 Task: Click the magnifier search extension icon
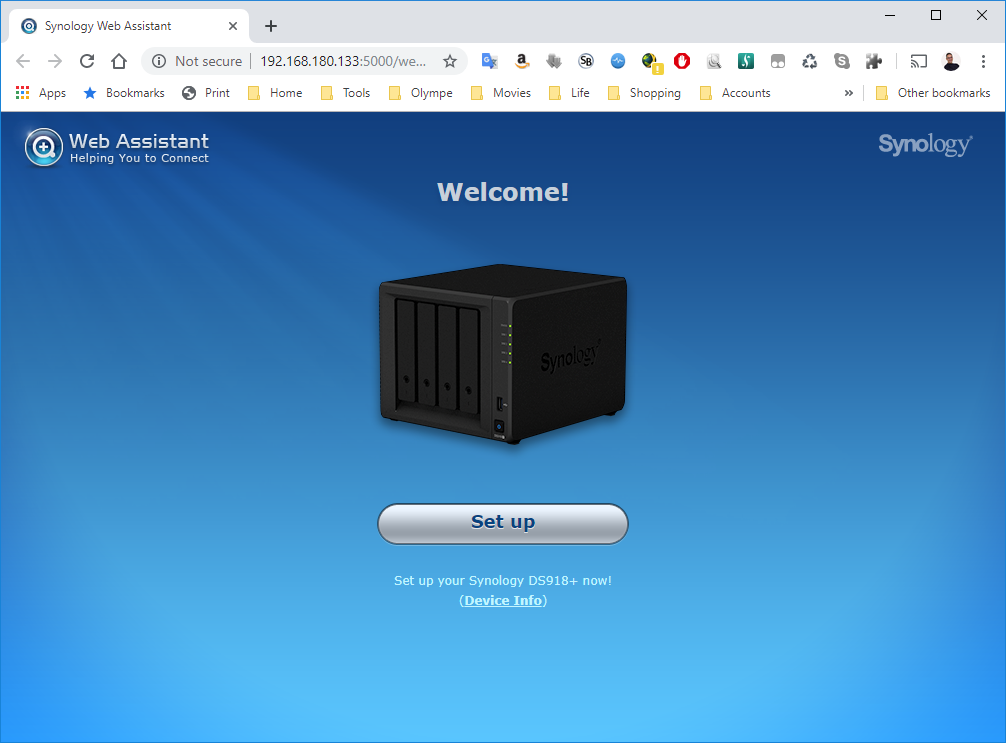tap(713, 61)
